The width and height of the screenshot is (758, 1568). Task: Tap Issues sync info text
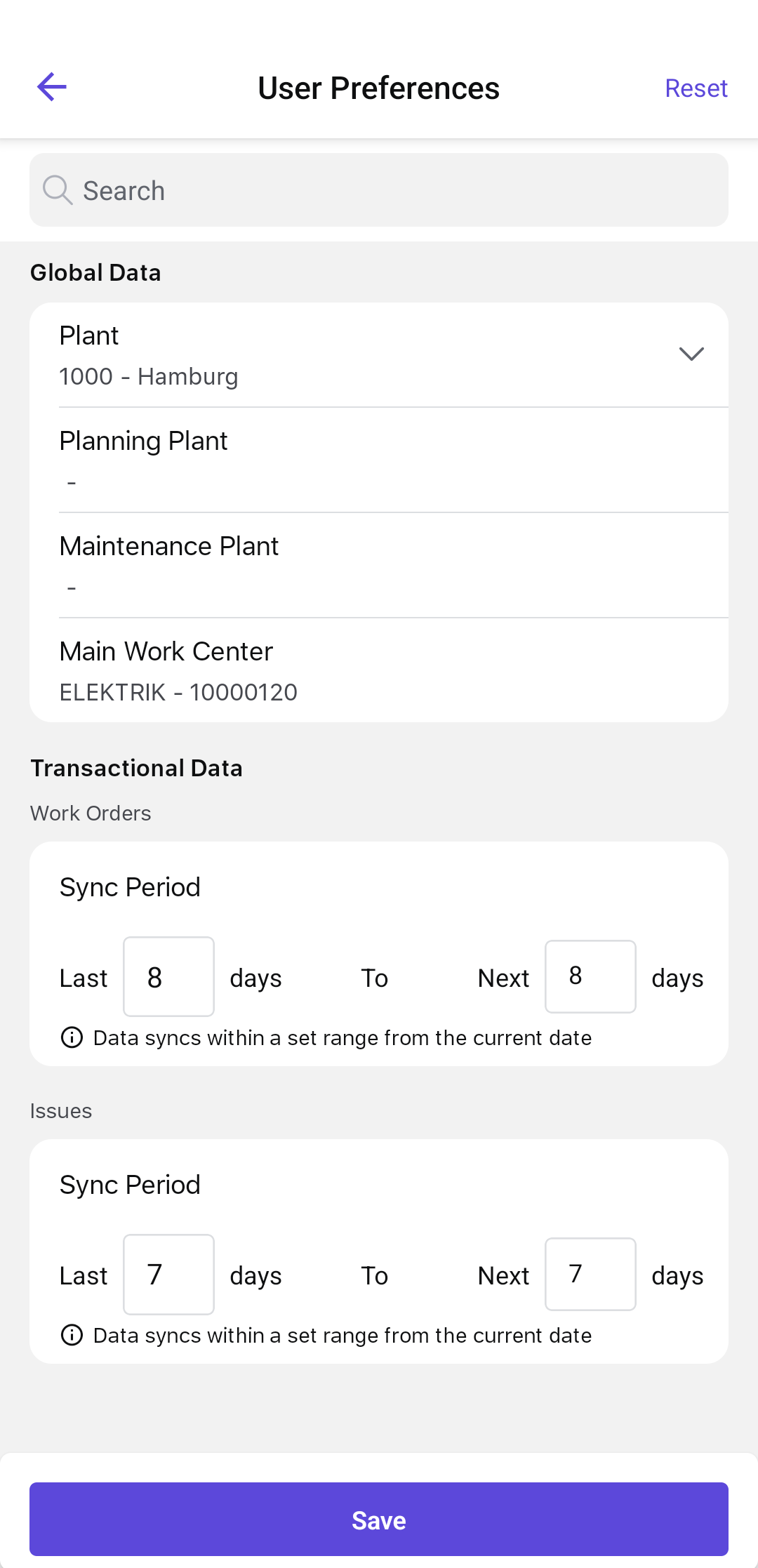click(342, 1336)
